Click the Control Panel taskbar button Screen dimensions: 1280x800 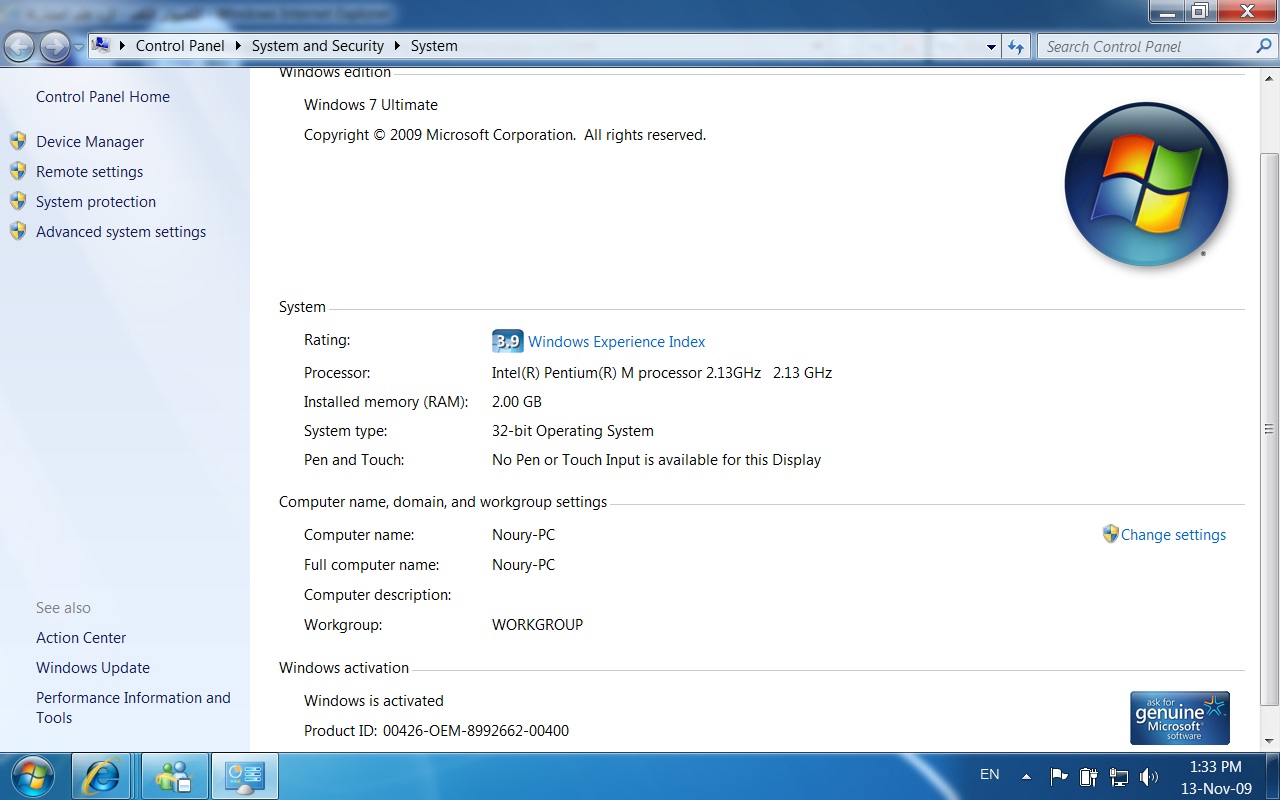(245, 776)
